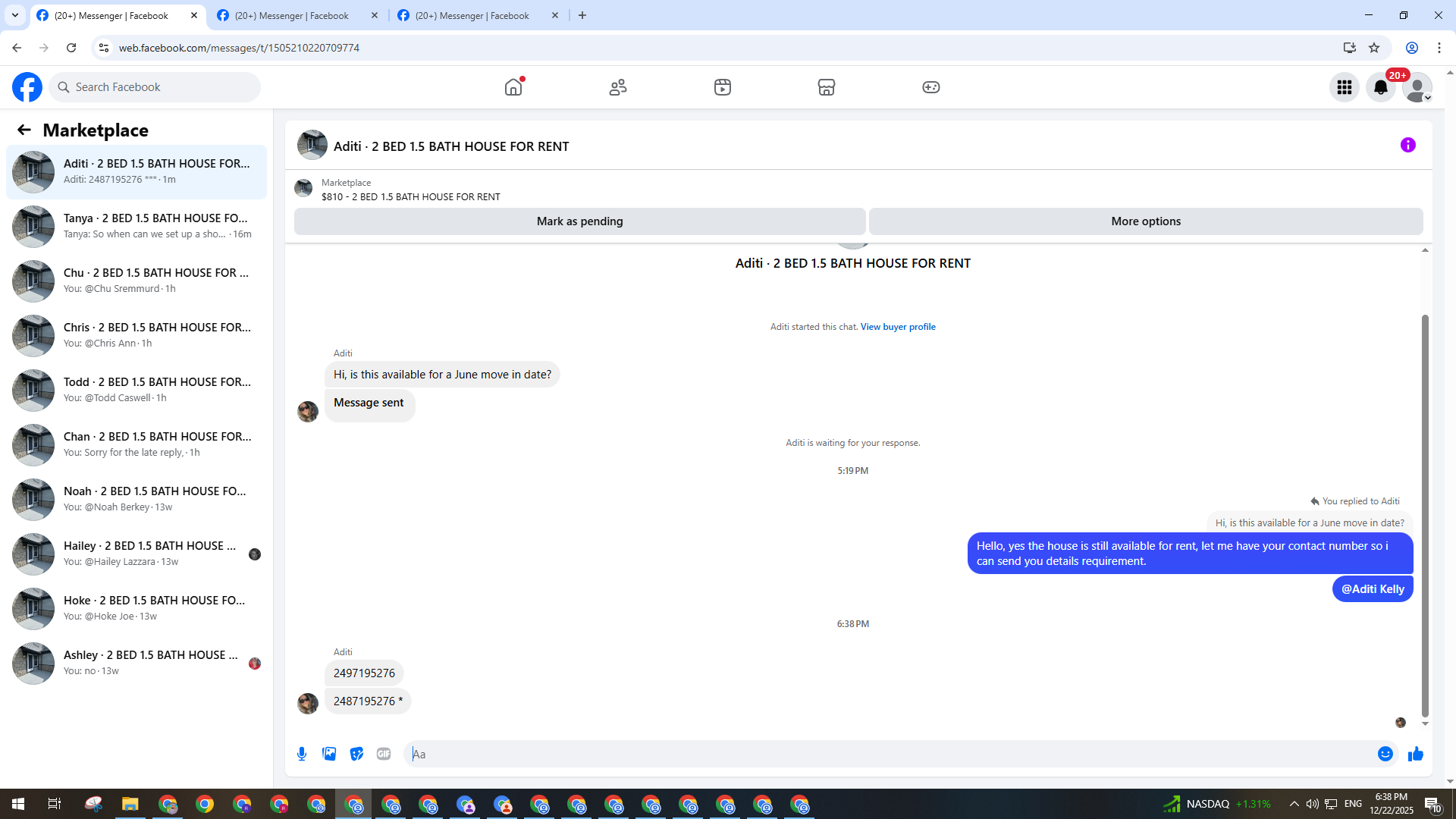Click the voice clip microphone icon
1456x819 pixels.
(x=302, y=754)
